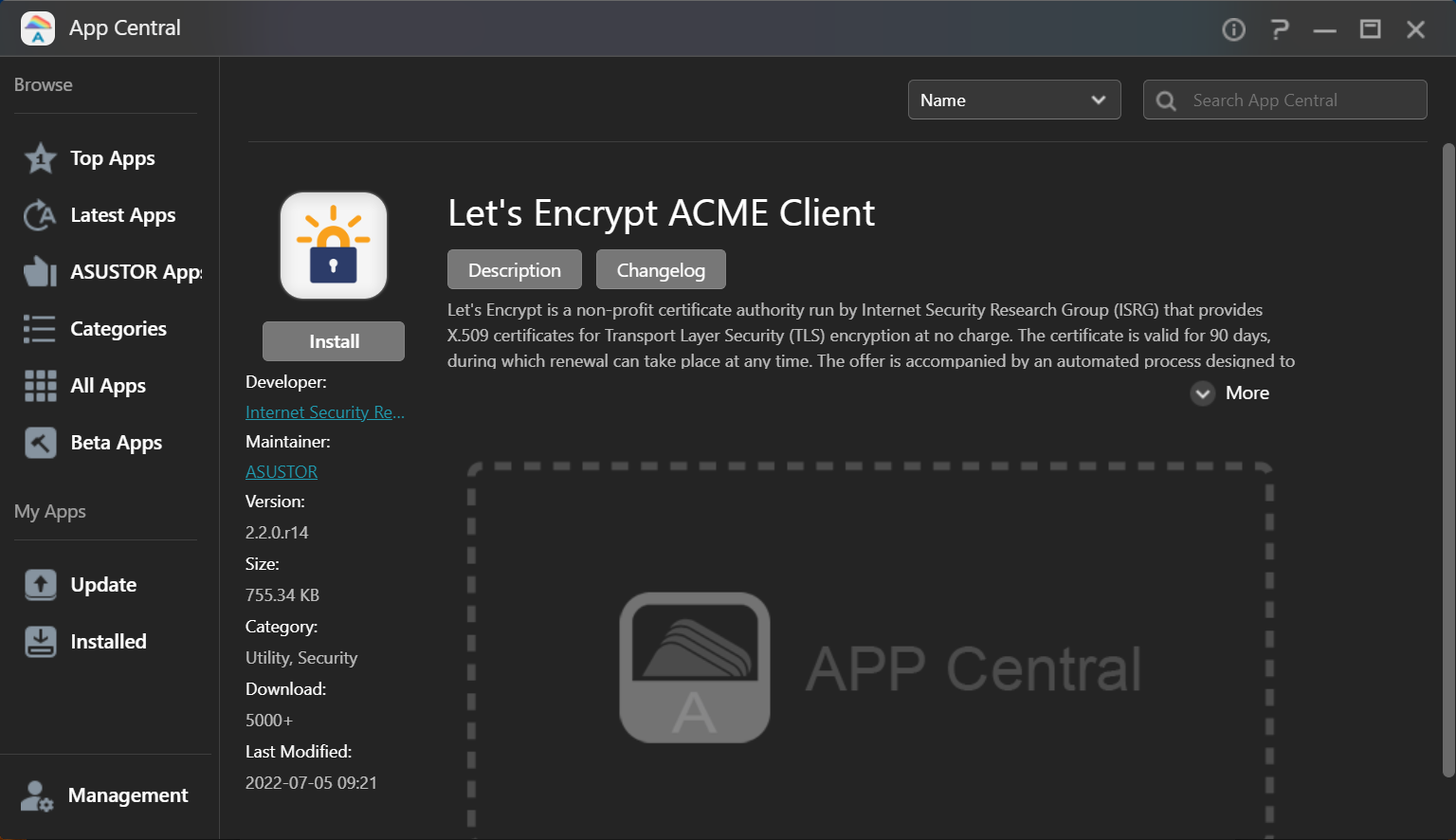Image resolution: width=1456 pixels, height=840 pixels.
Task: Minimize the App Central window
Action: (1324, 29)
